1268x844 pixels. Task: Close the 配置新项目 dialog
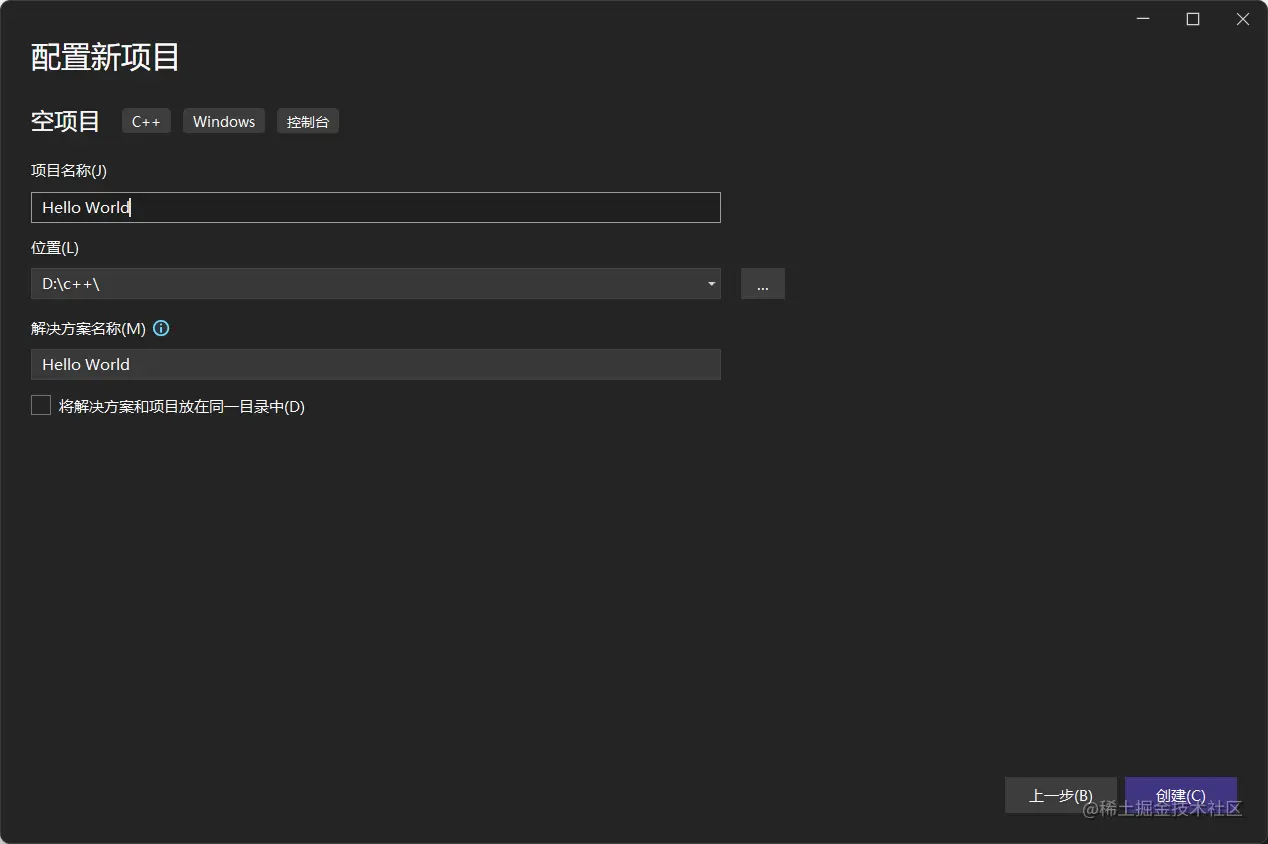[x=1243, y=19]
